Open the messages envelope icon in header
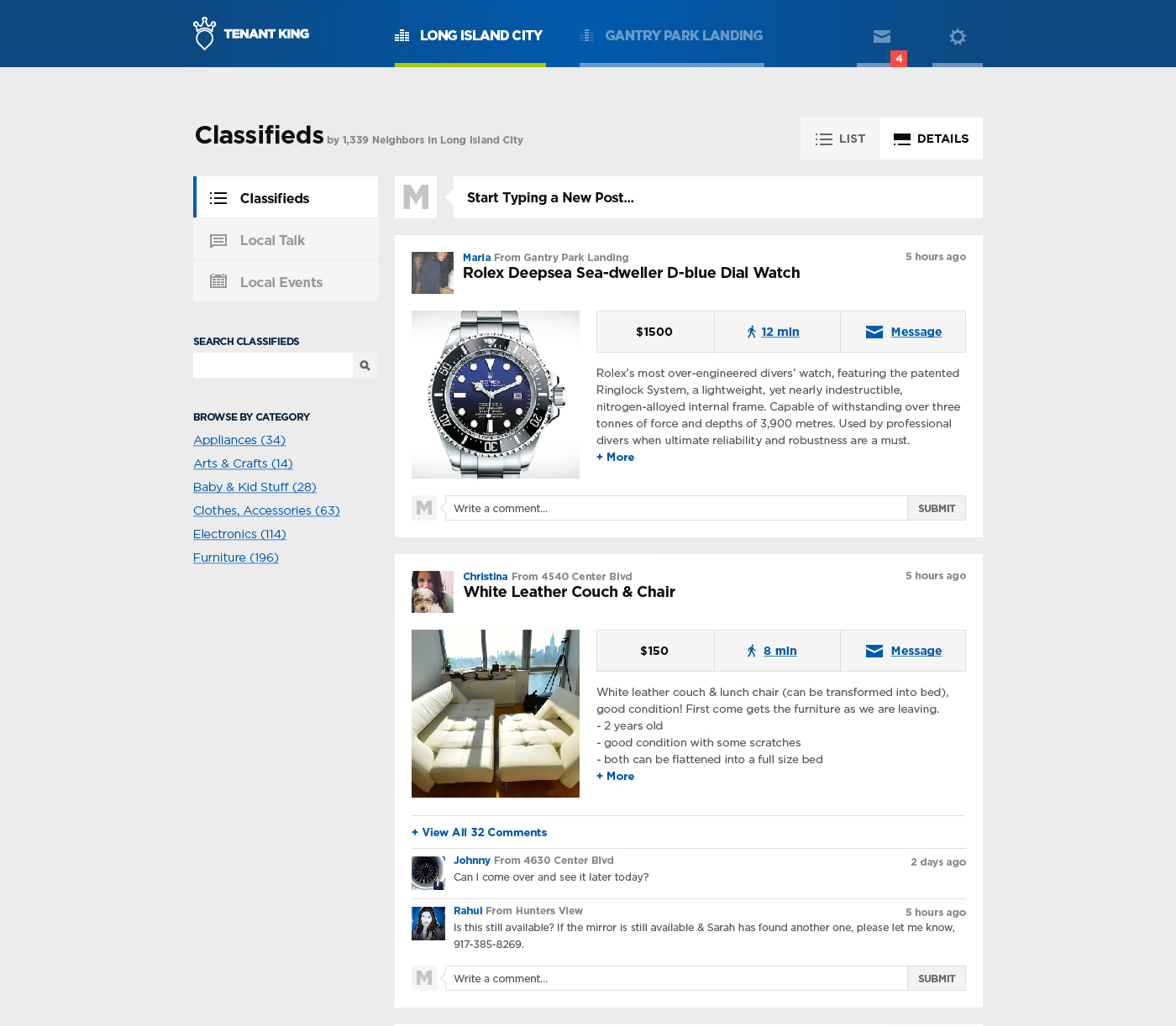This screenshot has width=1176, height=1026. (x=881, y=36)
